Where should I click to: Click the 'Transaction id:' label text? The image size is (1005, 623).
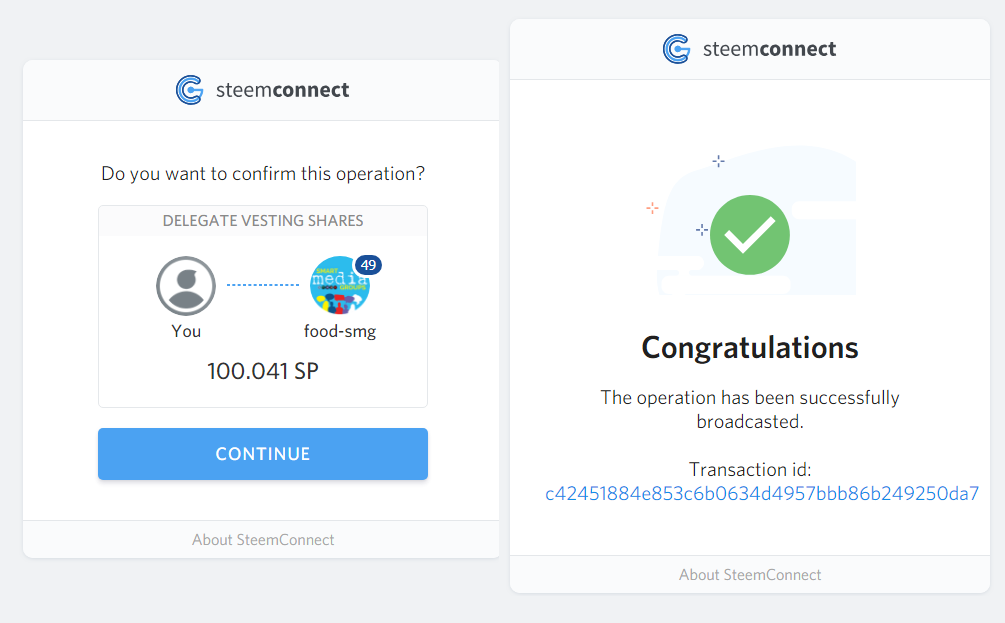coord(750,470)
